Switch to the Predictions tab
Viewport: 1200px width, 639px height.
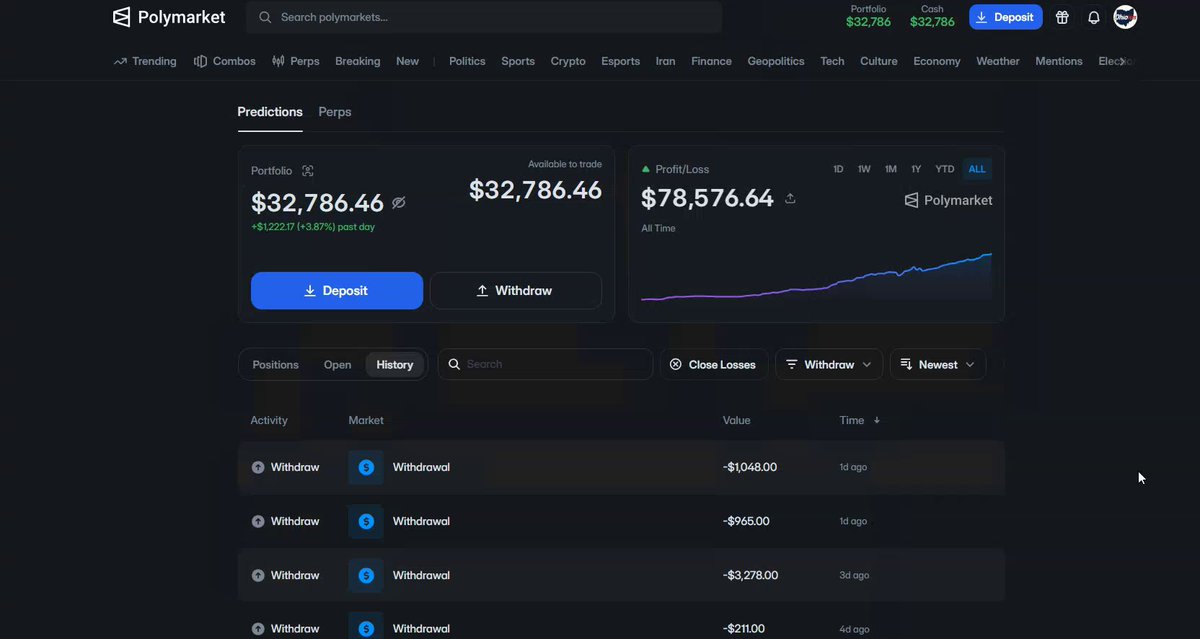tap(270, 112)
